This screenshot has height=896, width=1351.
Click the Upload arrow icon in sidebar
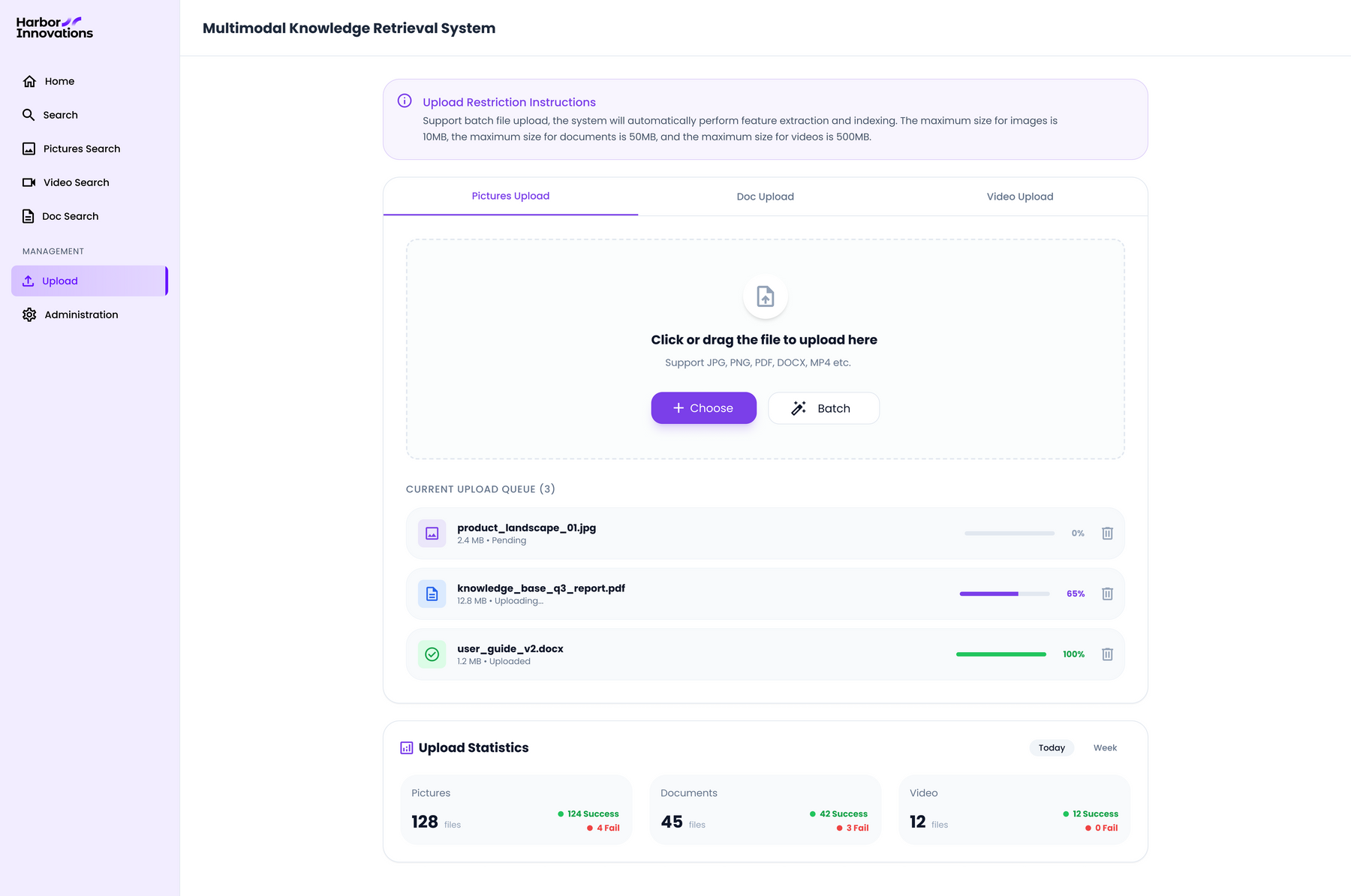tap(28, 281)
